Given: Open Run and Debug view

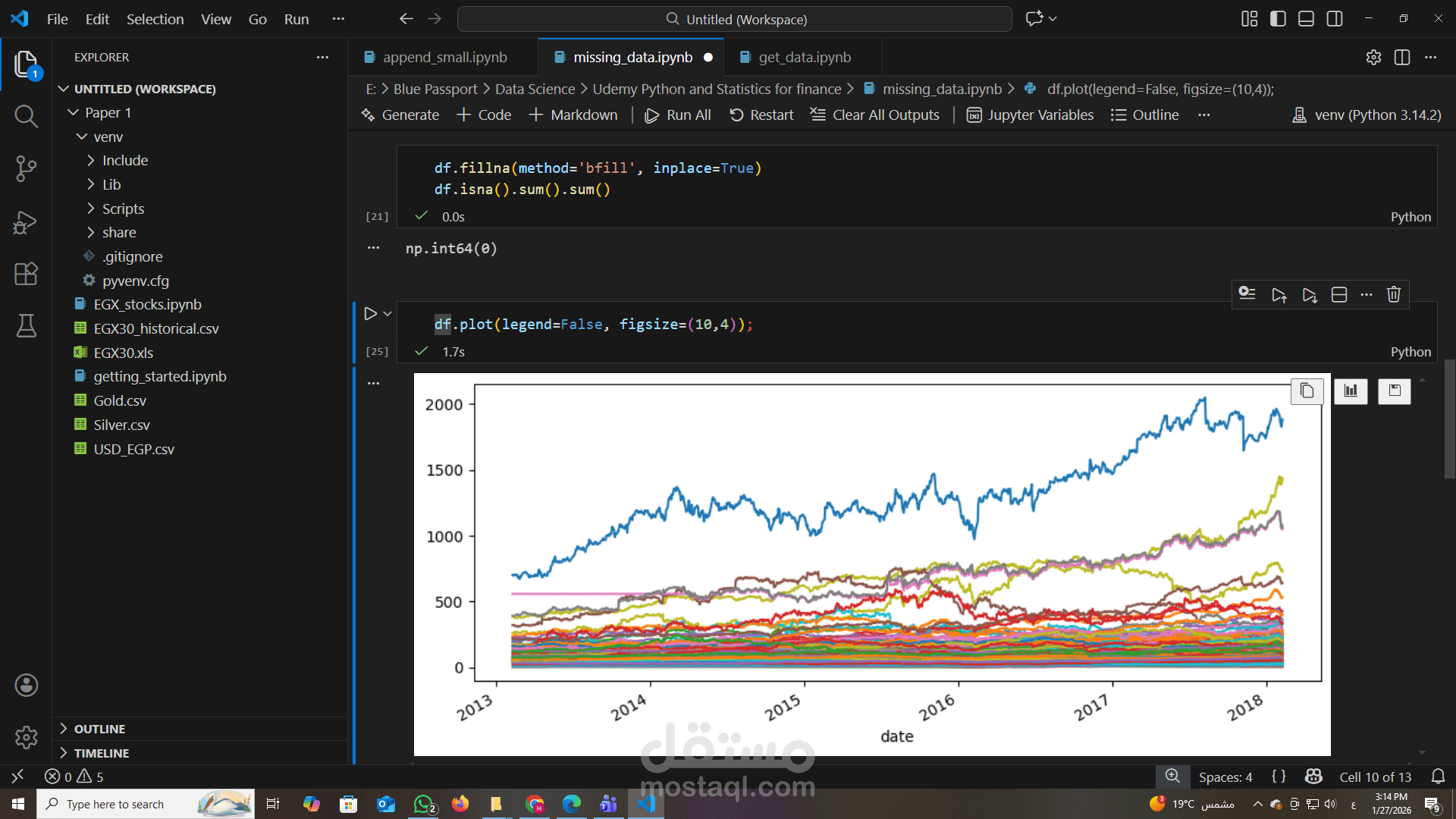Looking at the screenshot, I should pos(26,222).
